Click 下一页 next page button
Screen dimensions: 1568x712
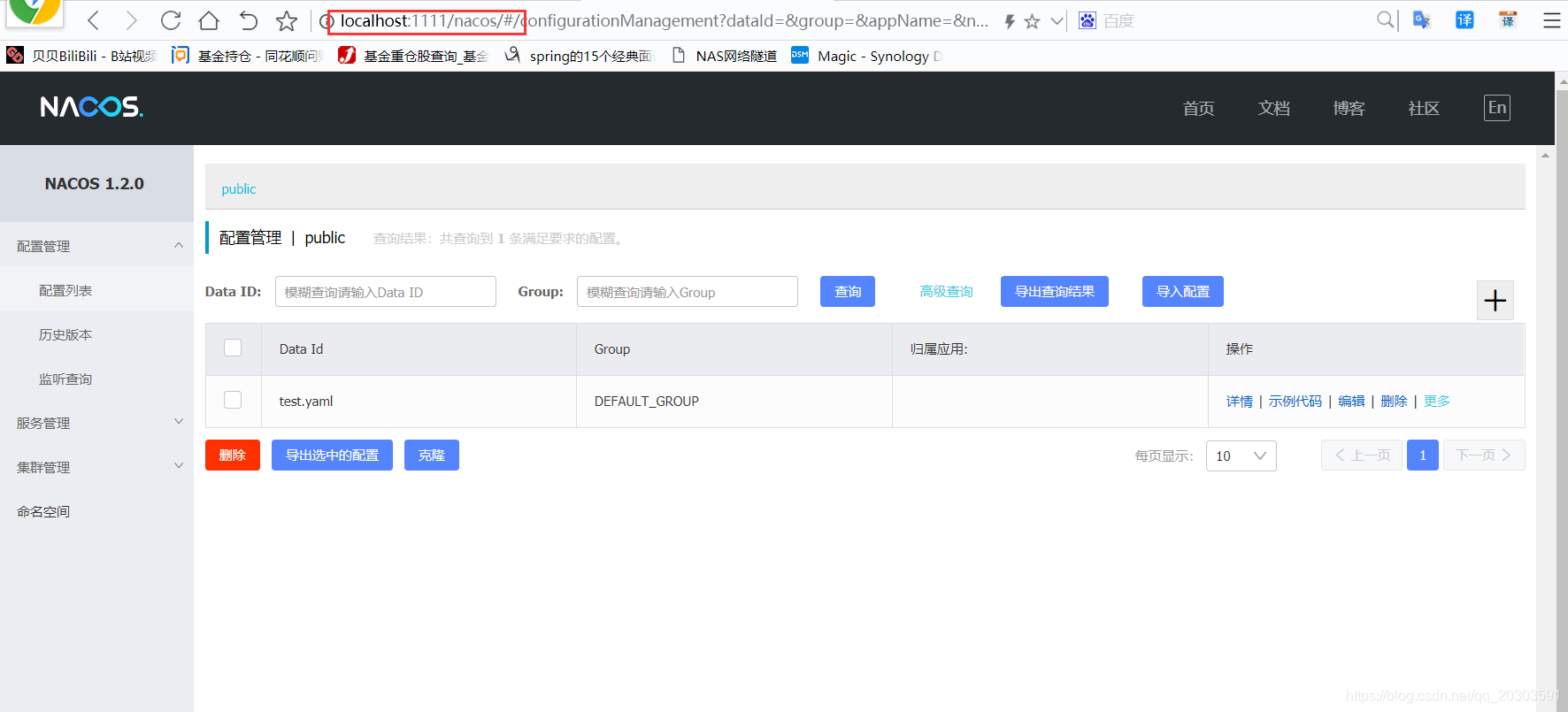(1484, 456)
